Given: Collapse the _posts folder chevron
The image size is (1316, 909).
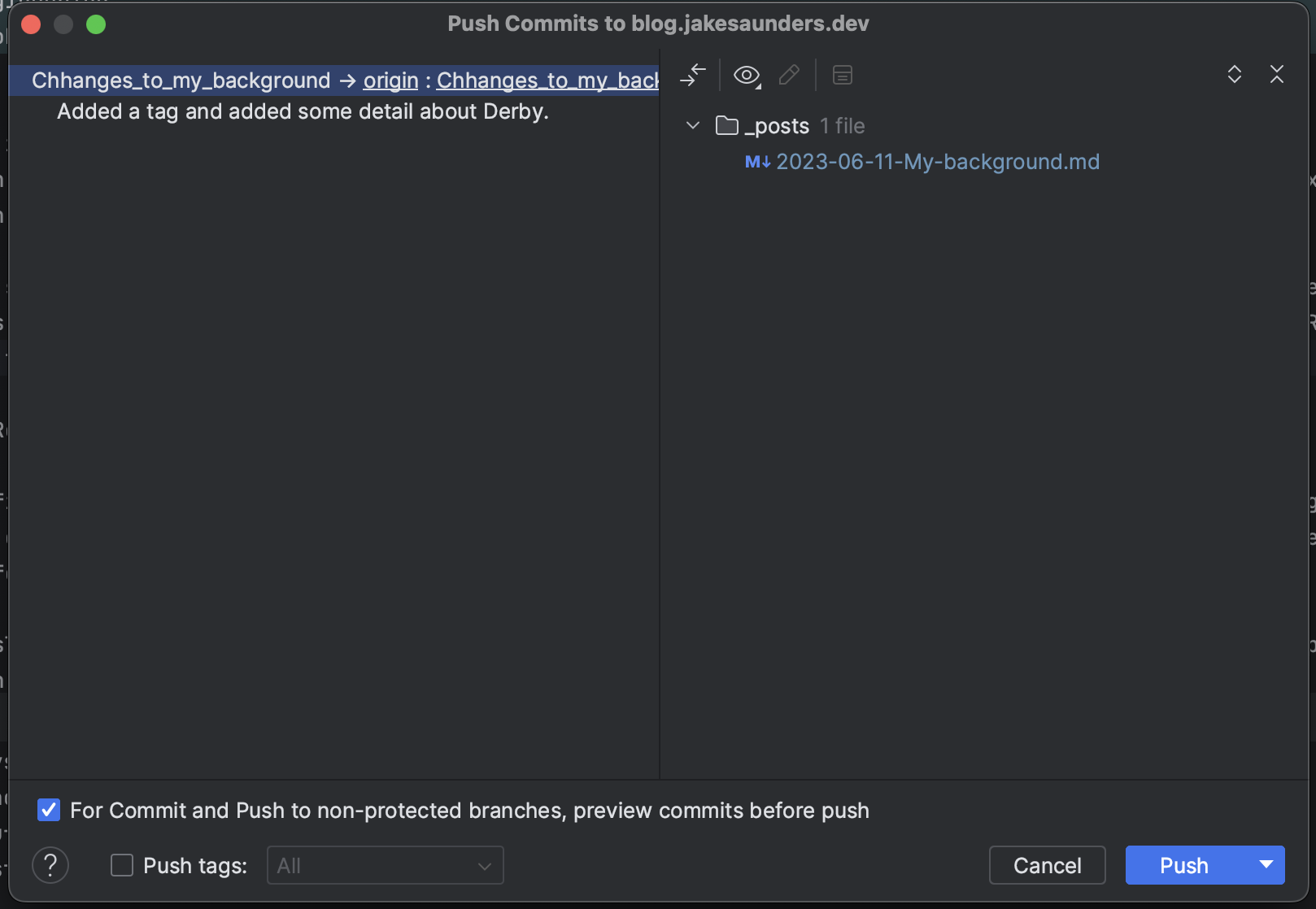Looking at the screenshot, I should [x=693, y=125].
